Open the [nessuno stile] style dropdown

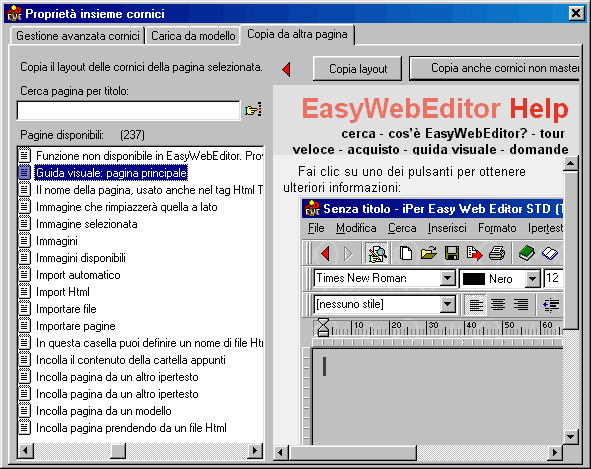click(x=447, y=304)
